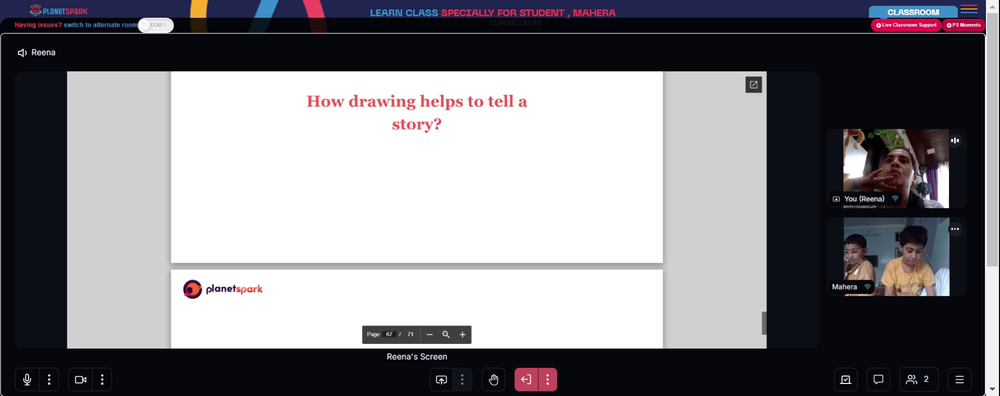The height and width of the screenshot is (396, 1000).
Task: Zoom out the PDF document
Action: coord(429,334)
